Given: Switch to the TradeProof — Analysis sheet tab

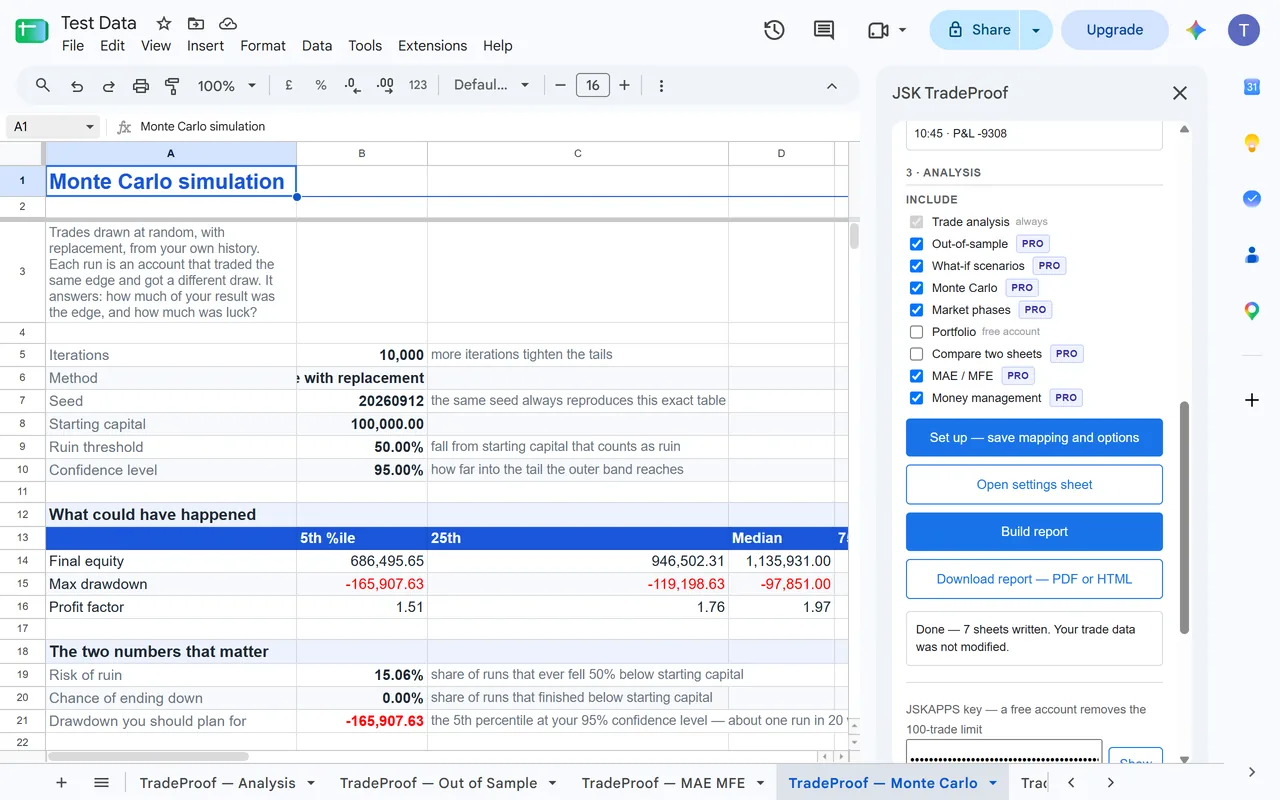Looking at the screenshot, I should (217, 783).
